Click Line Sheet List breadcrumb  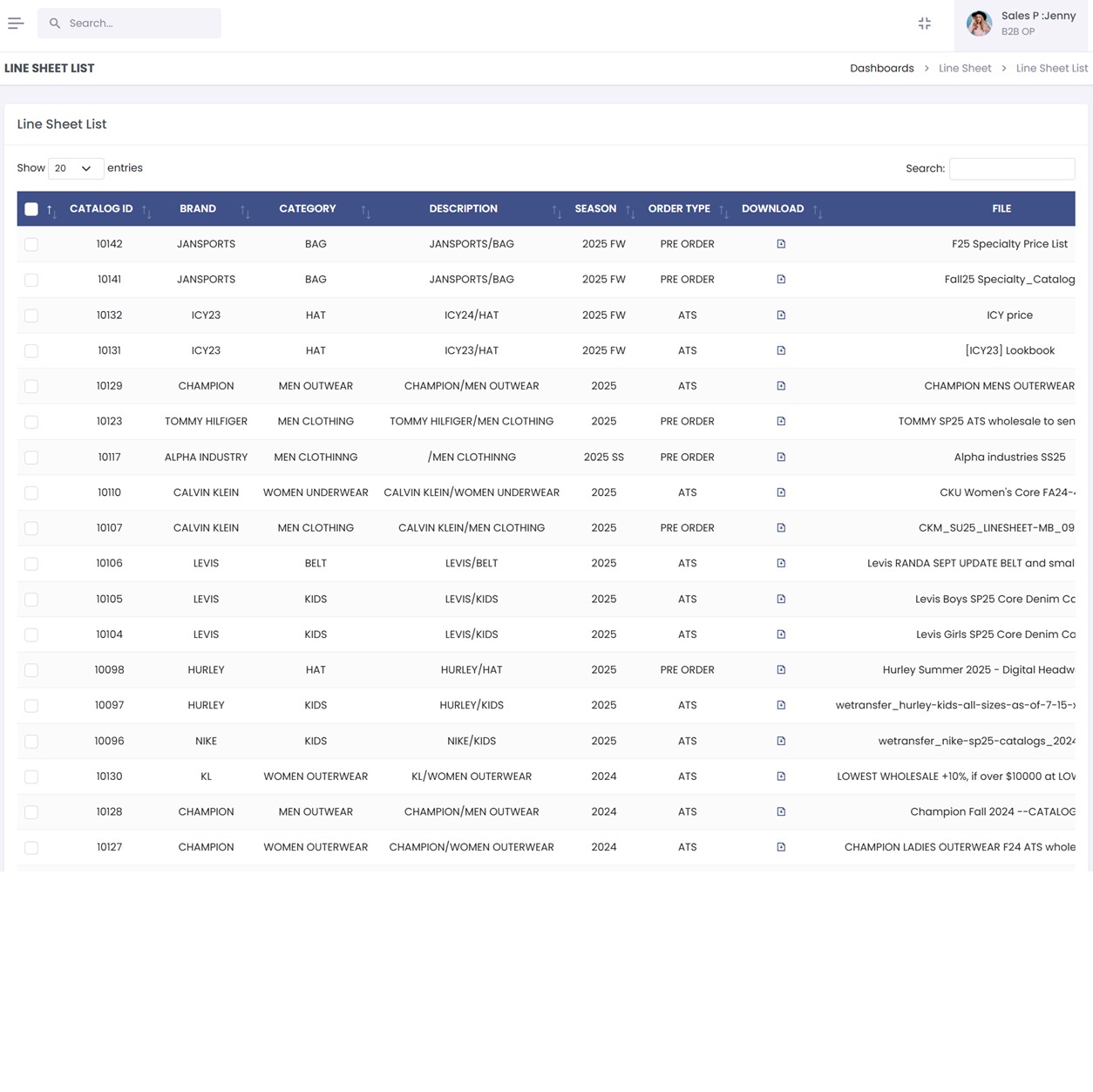tap(1052, 68)
